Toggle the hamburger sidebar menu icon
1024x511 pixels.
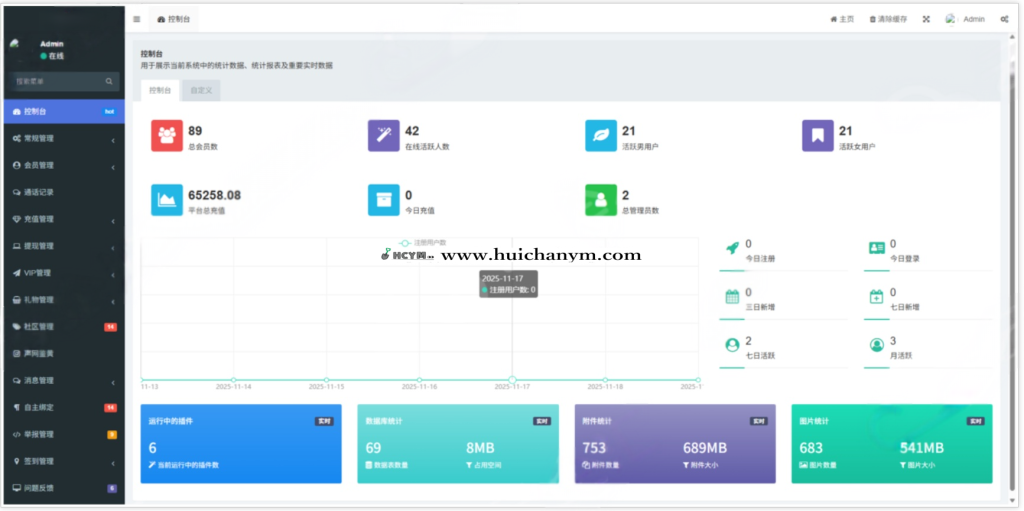pos(137,19)
